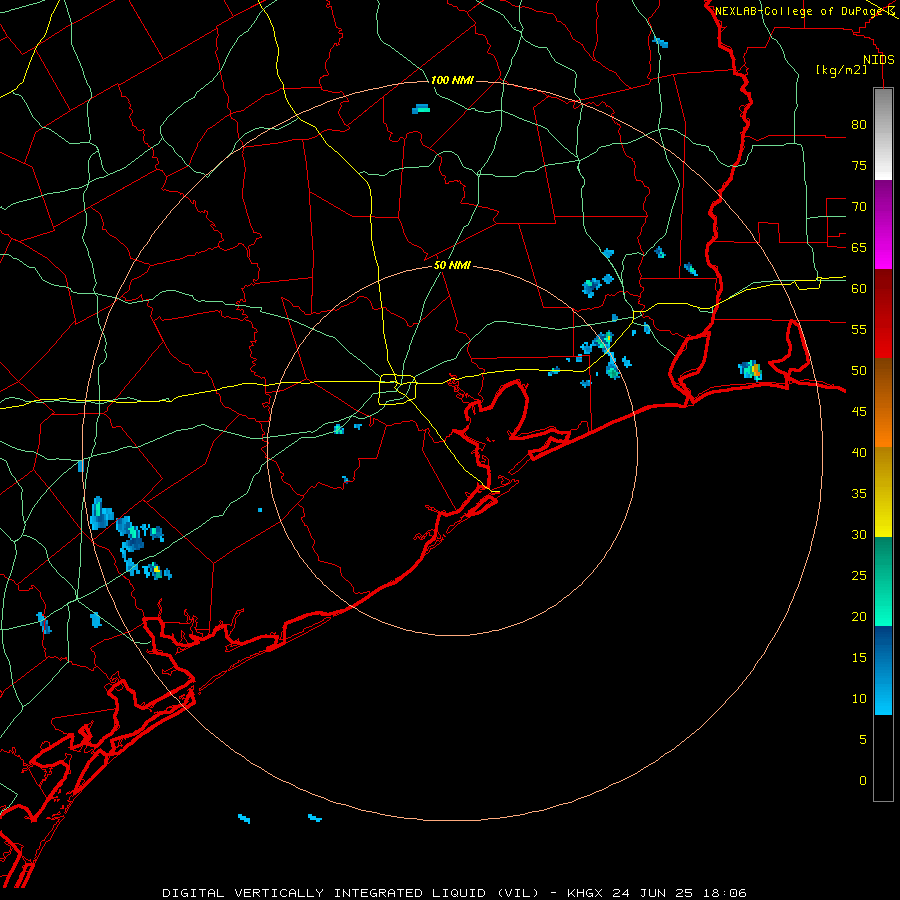The image size is (900, 900).
Task: Click the "25" value on the VIL scale
Action: coord(859,576)
